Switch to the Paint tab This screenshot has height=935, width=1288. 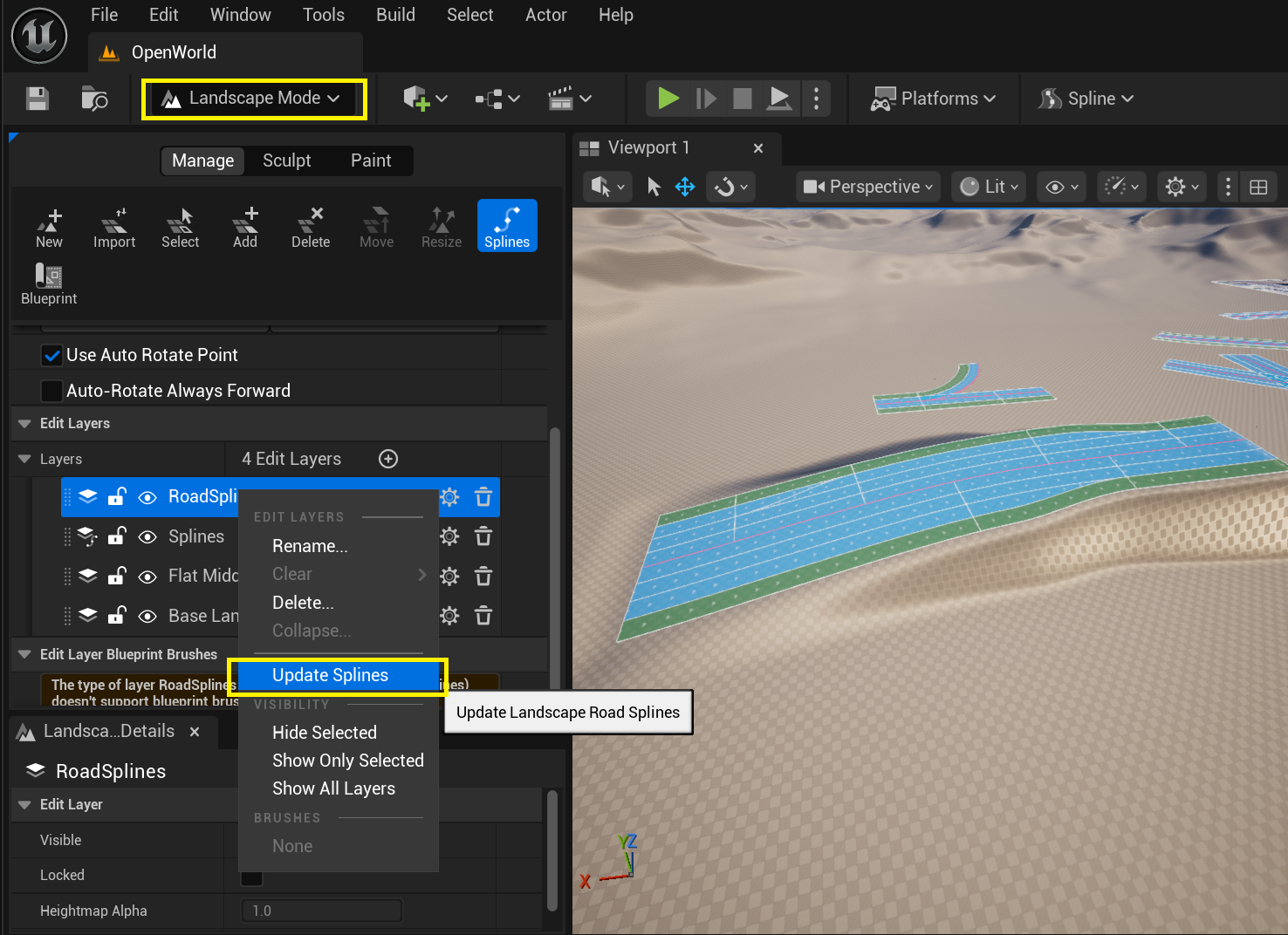pyautogui.click(x=371, y=160)
